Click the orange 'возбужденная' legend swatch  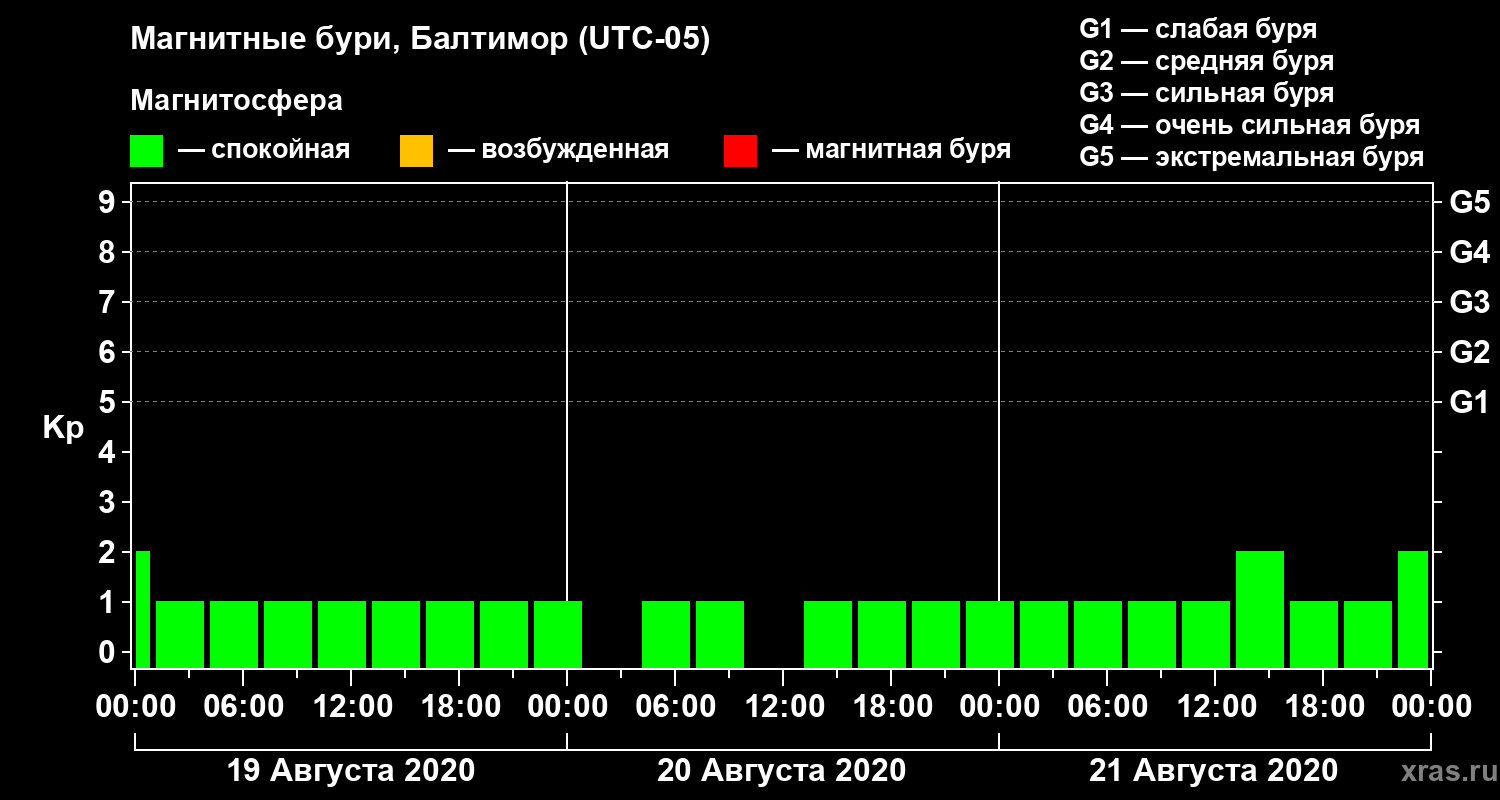[416, 151]
